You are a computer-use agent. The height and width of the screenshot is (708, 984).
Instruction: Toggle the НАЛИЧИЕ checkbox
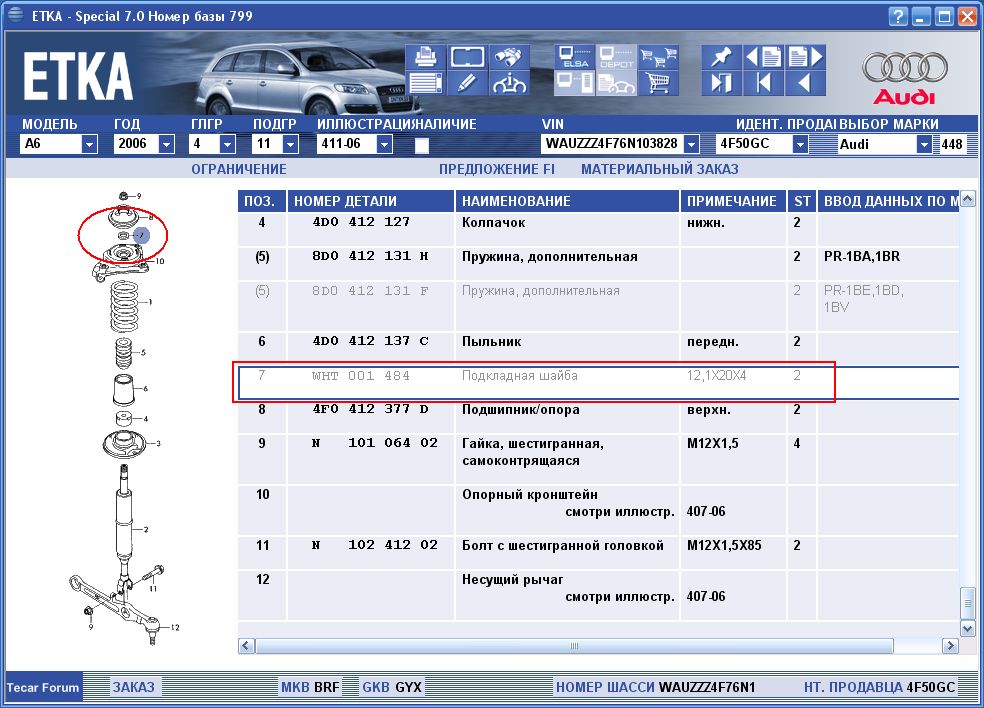point(422,145)
